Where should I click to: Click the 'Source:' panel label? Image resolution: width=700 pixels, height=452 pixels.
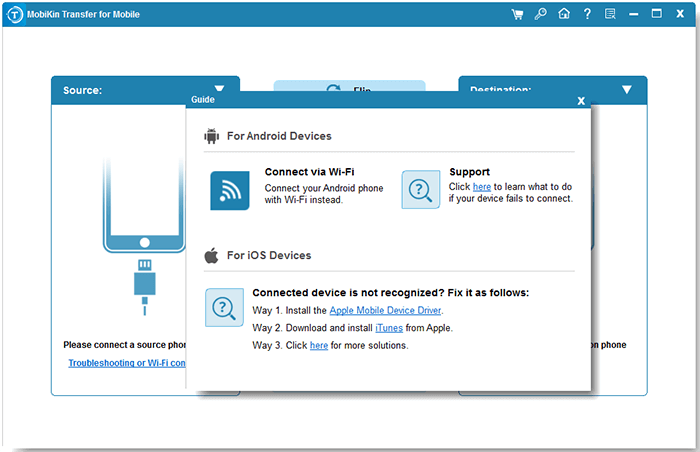(82, 90)
